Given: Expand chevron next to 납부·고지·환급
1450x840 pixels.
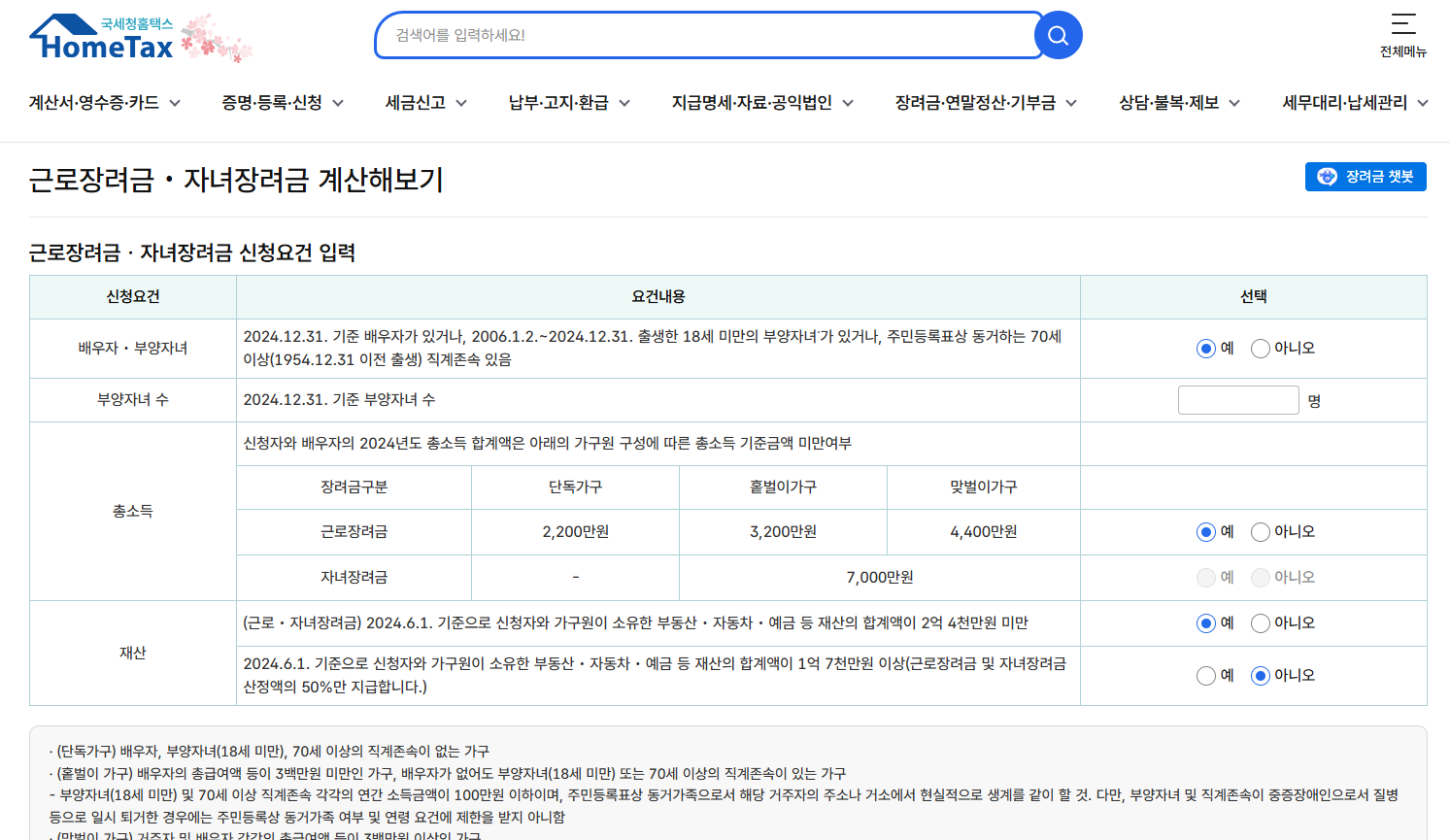Looking at the screenshot, I should click(x=624, y=103).
